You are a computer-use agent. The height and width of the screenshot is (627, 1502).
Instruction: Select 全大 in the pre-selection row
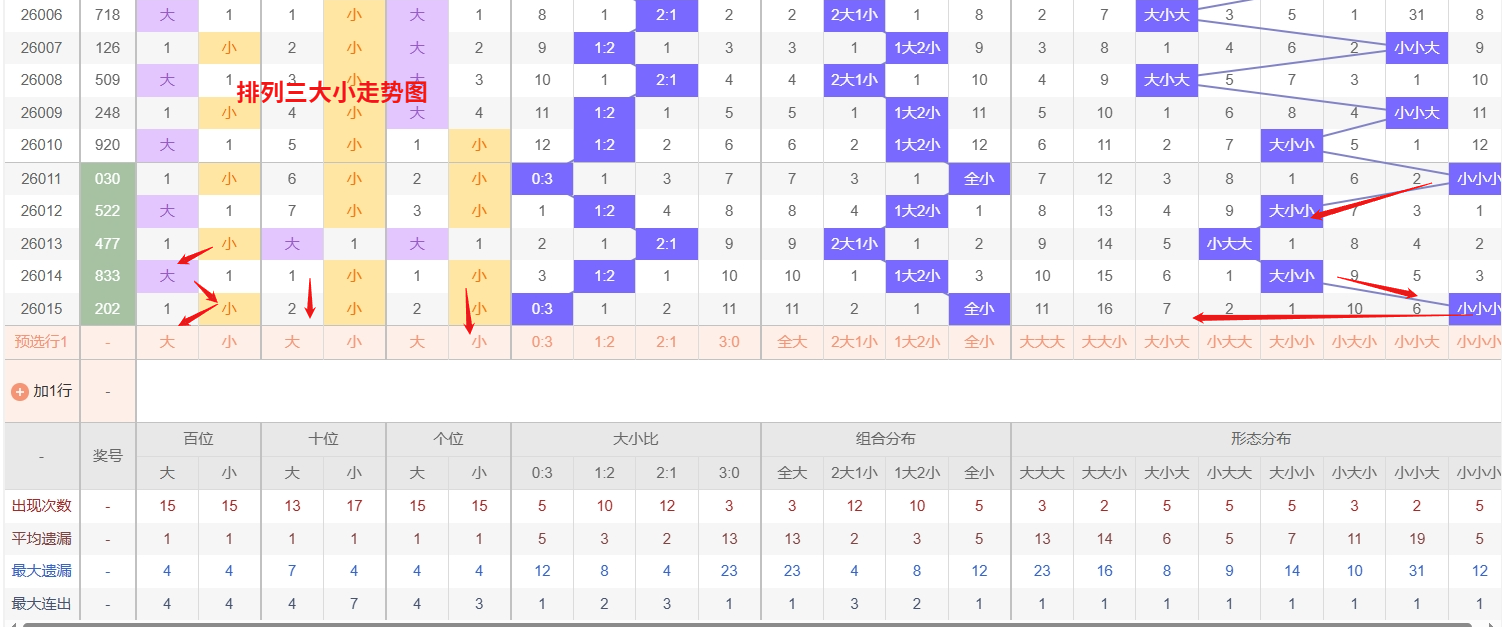(792, 342)
